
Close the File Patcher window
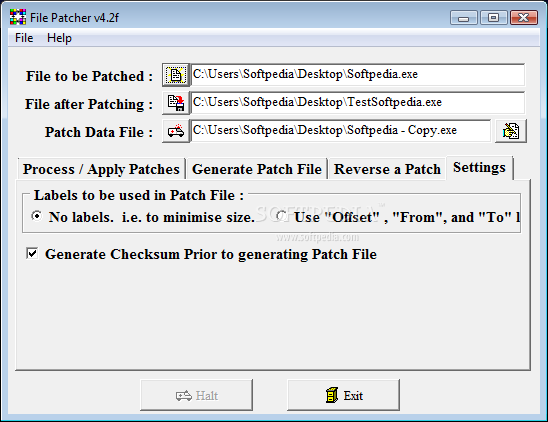524,17
